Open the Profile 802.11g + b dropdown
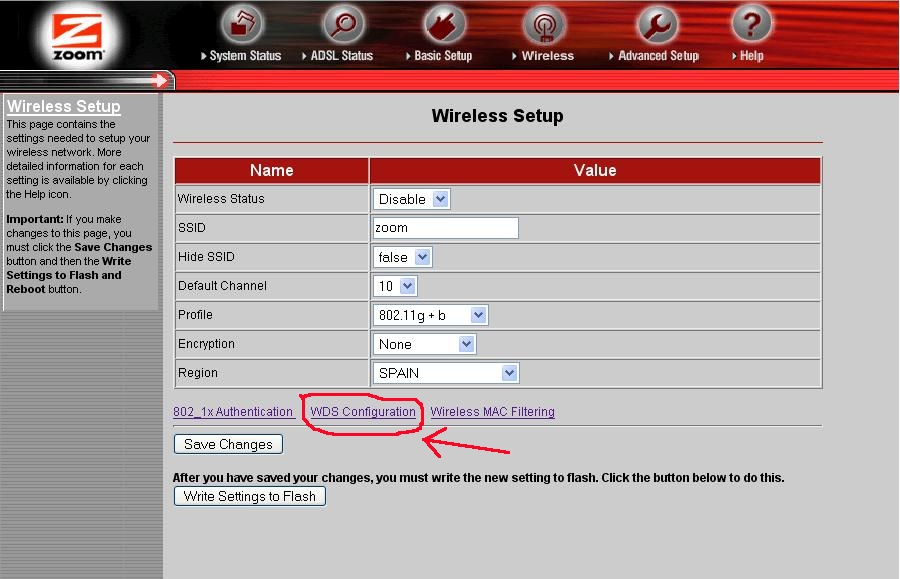 [x=430, y=315]
